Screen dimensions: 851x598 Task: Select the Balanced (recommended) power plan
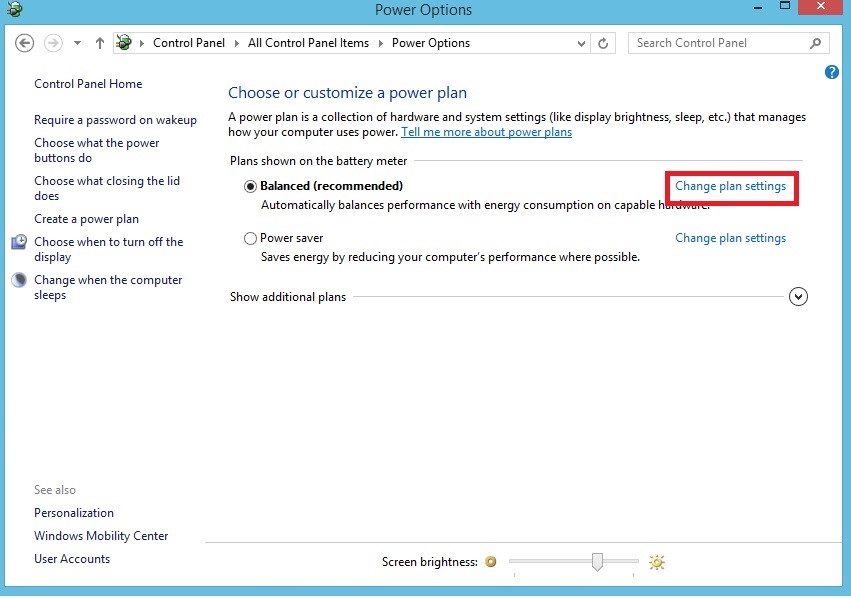click(x=250, y=186)
